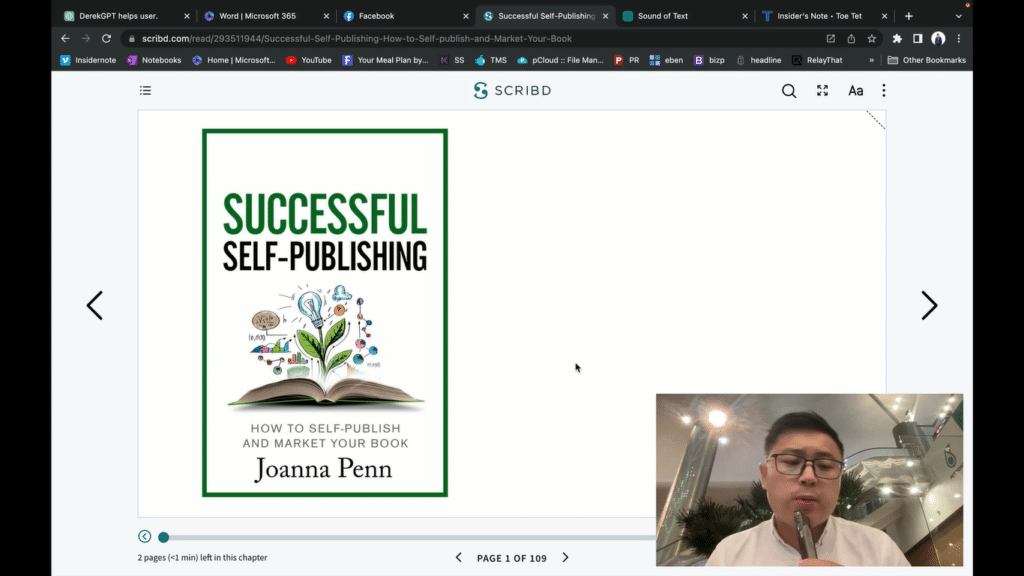Toggle the browser side panel
This screenshot has height=576, width=1024.
pyautogui.click(x=918, y=39)
